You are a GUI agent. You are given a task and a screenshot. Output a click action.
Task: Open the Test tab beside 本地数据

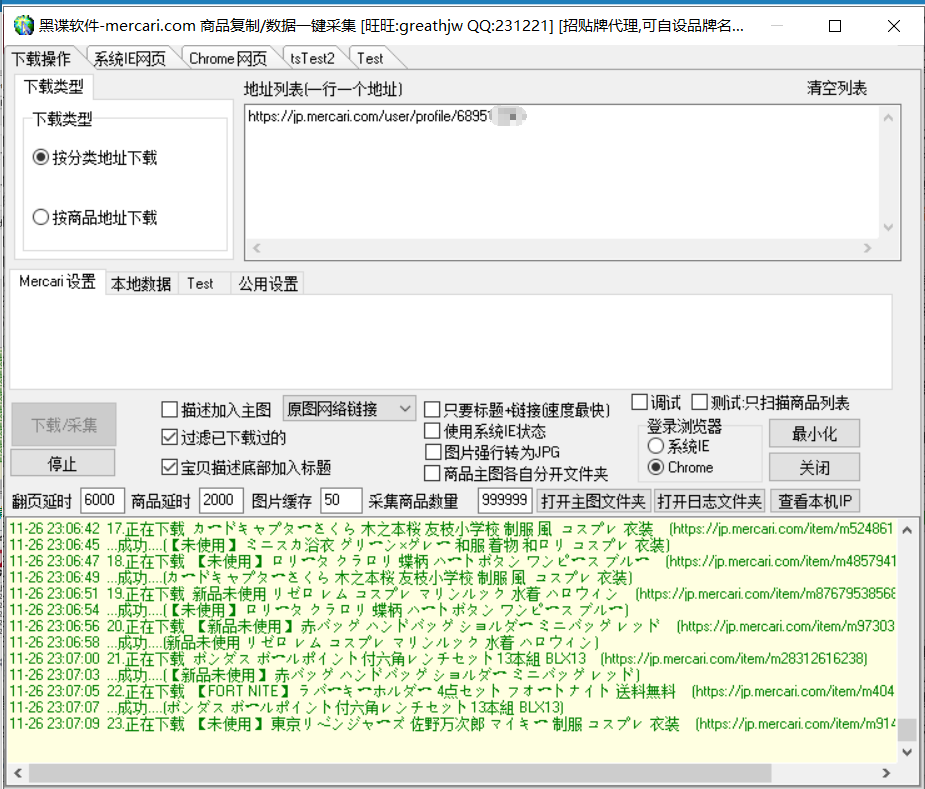pyautogui.click(x=200, y=284)
